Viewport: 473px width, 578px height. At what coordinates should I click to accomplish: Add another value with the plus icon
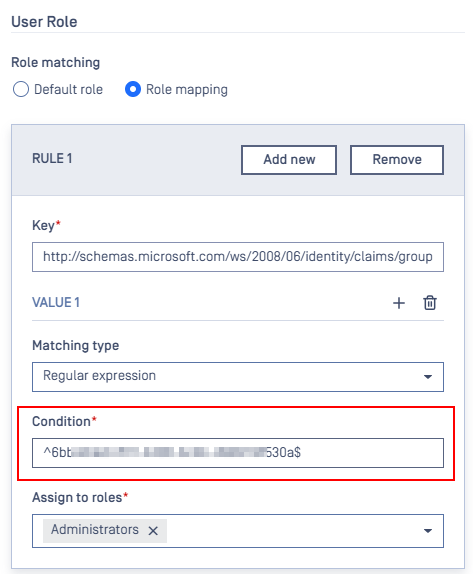coord(399,303)
